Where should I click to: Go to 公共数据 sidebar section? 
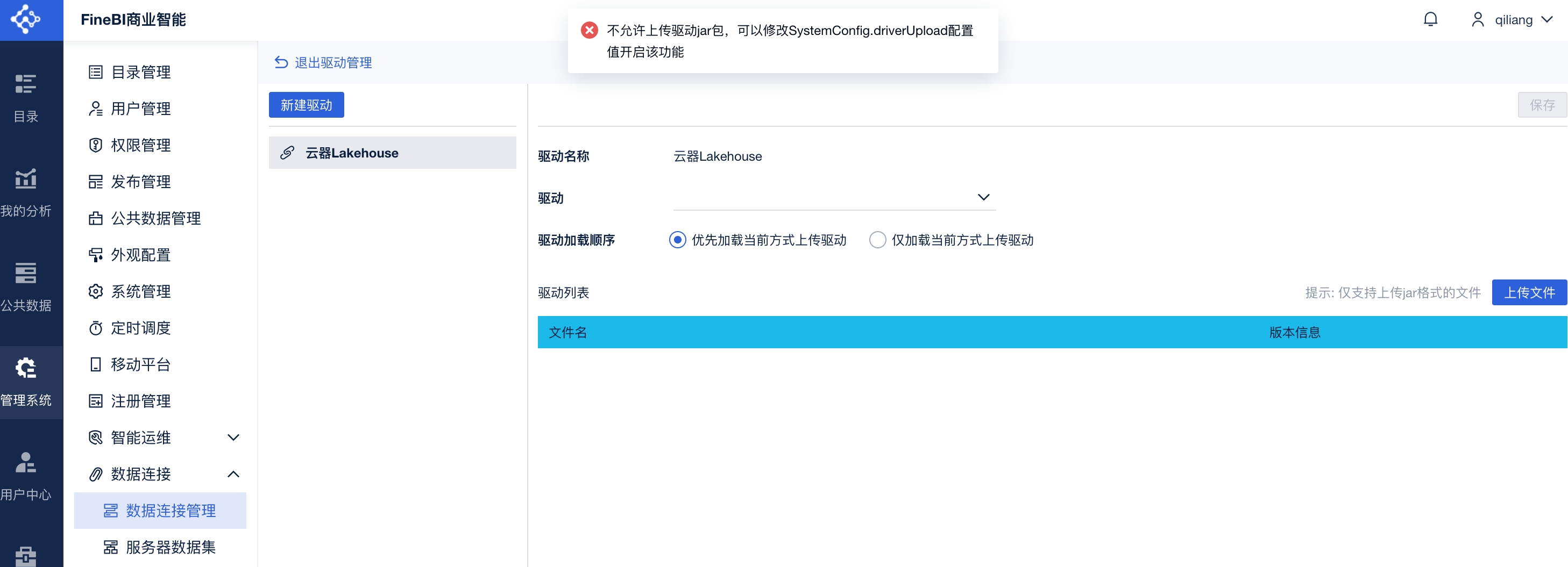26,286
